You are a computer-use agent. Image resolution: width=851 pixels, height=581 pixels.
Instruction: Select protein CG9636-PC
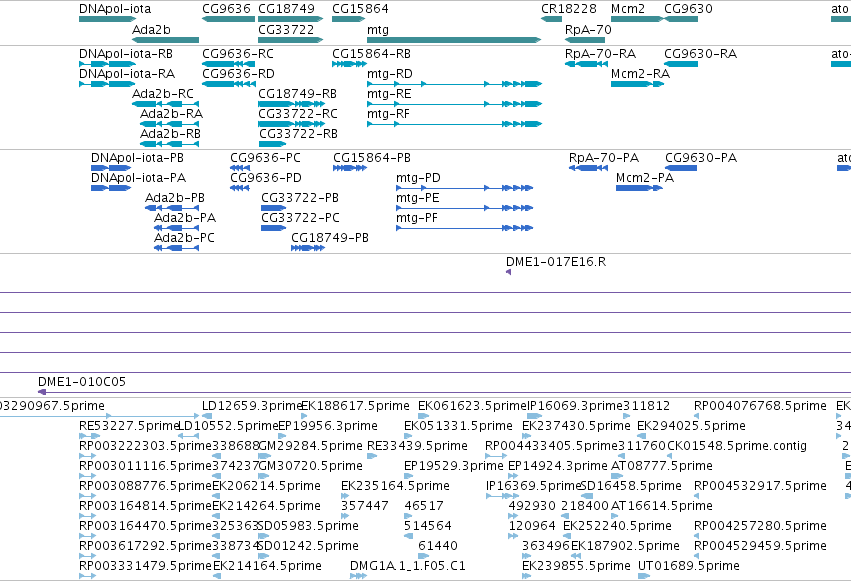240,168
